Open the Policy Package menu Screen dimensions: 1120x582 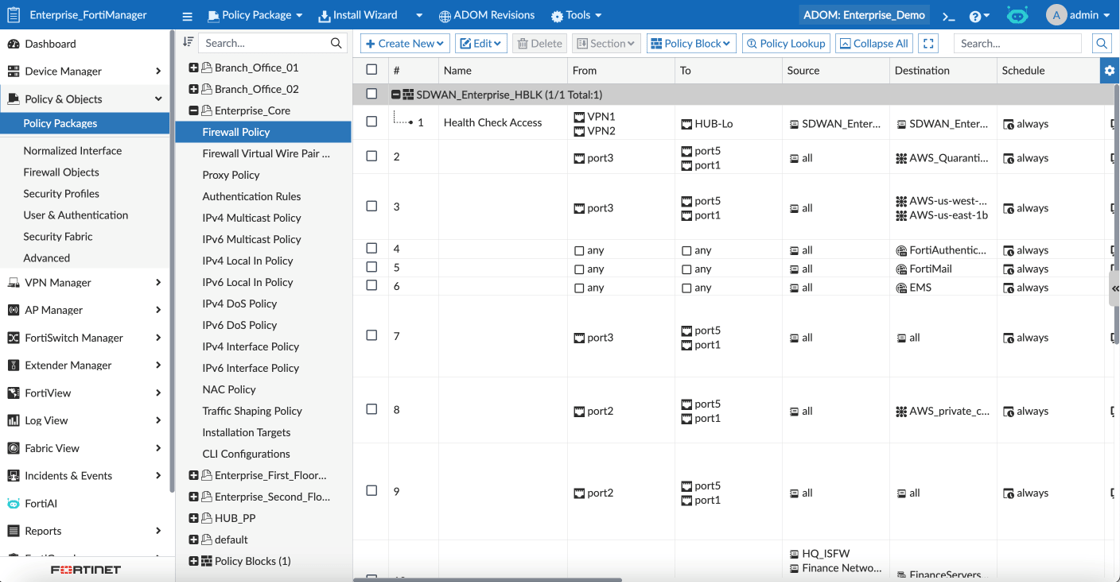click(x=255, y=15)
